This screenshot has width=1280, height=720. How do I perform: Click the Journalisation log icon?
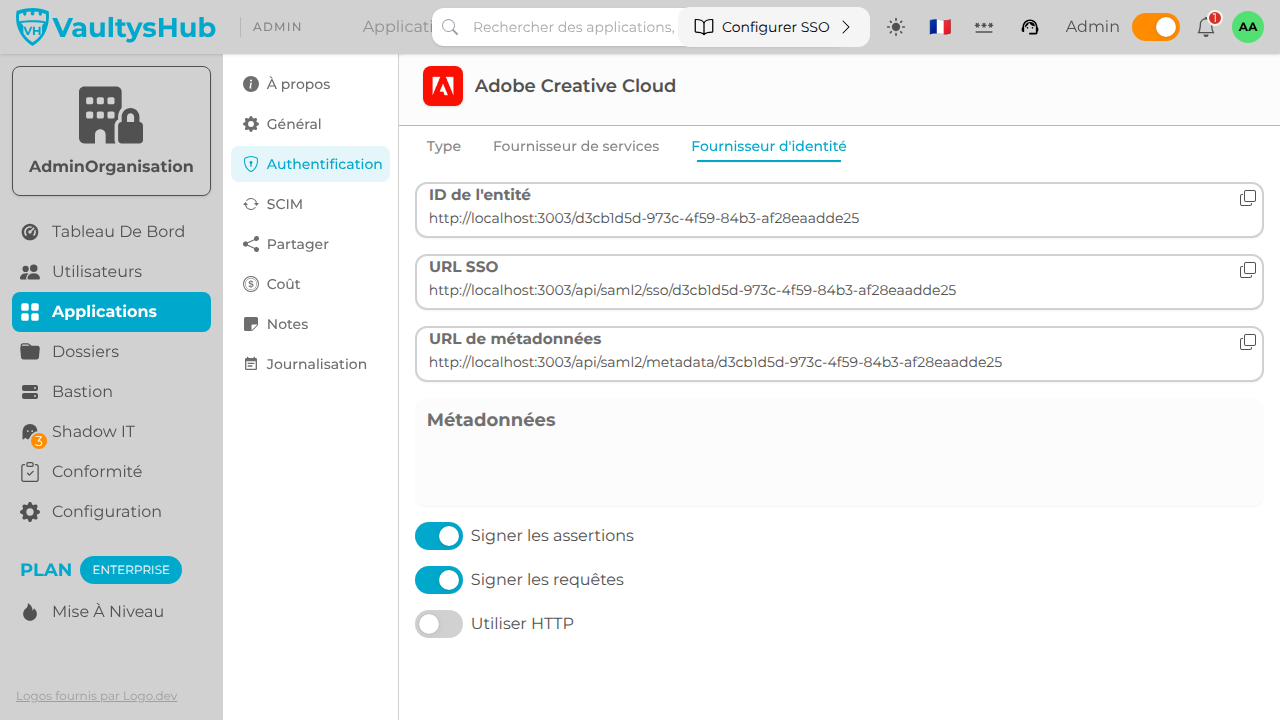point(251,364)
